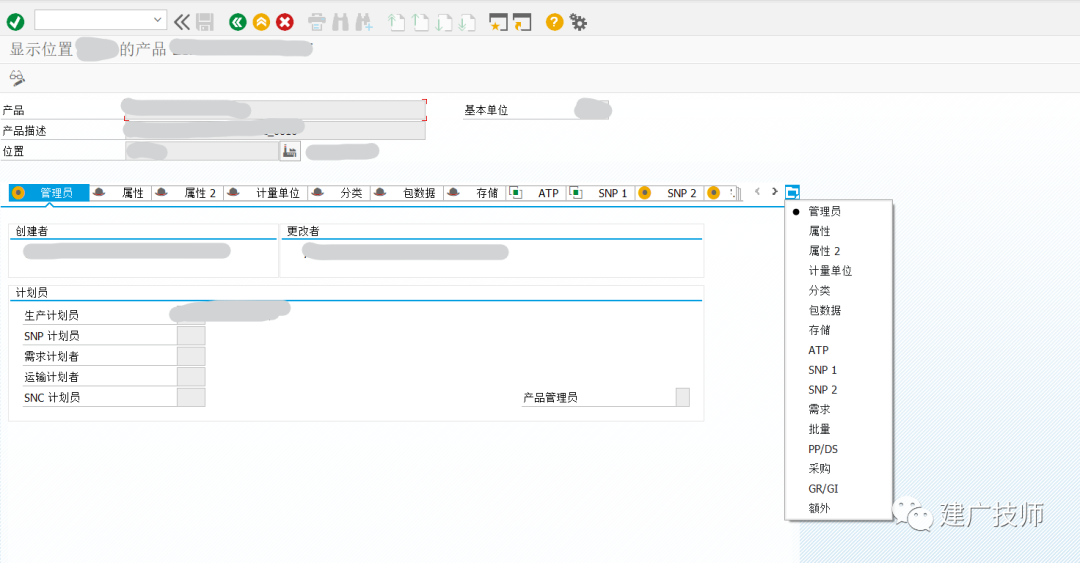The image size is (1080, 563).
Task: Click the Last Page icon
Action: coord(467,22)
